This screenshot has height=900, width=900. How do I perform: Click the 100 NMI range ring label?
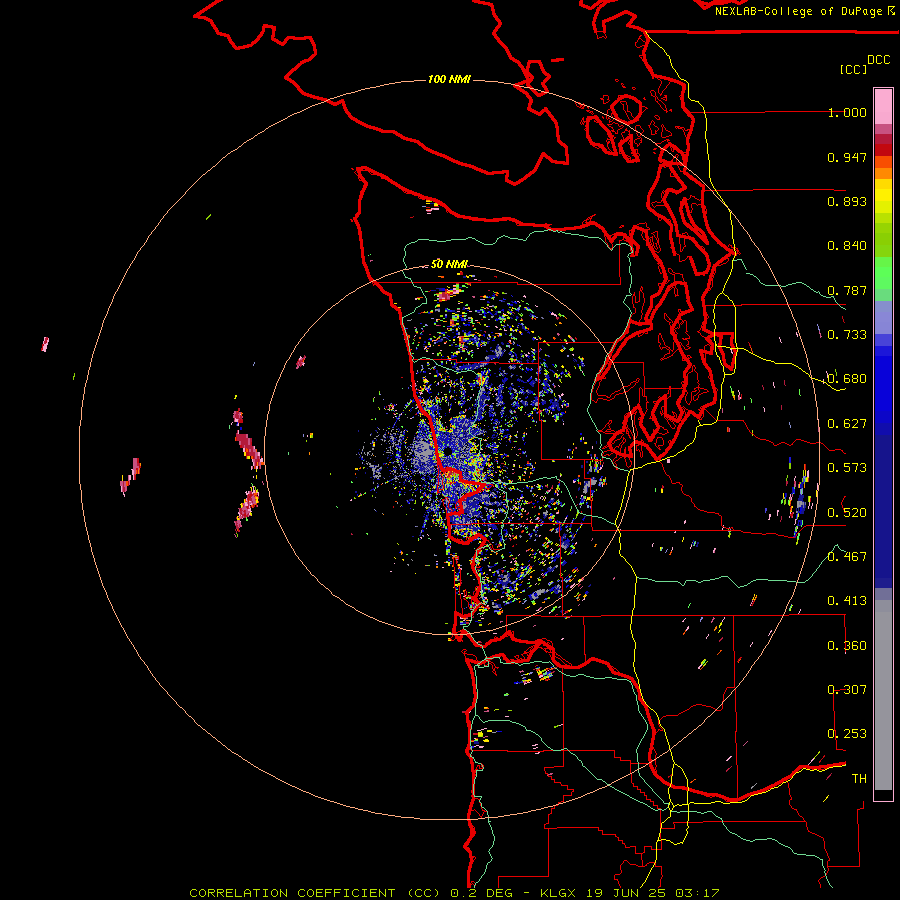tap(449, 79)
